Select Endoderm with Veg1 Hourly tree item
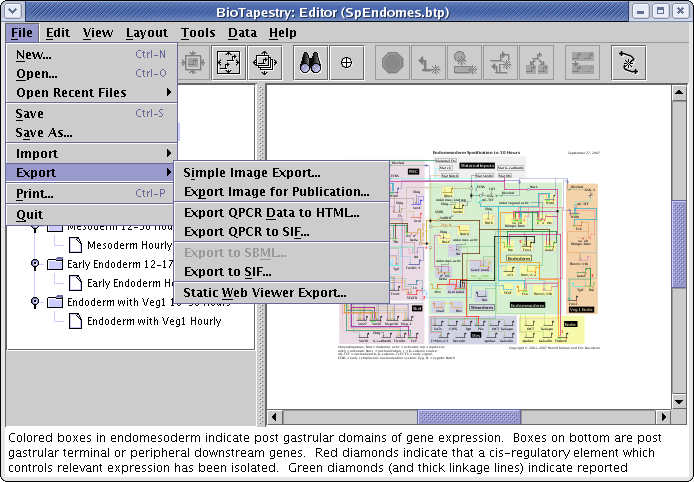This screenshot has width=694, height=482. (153, 321)
